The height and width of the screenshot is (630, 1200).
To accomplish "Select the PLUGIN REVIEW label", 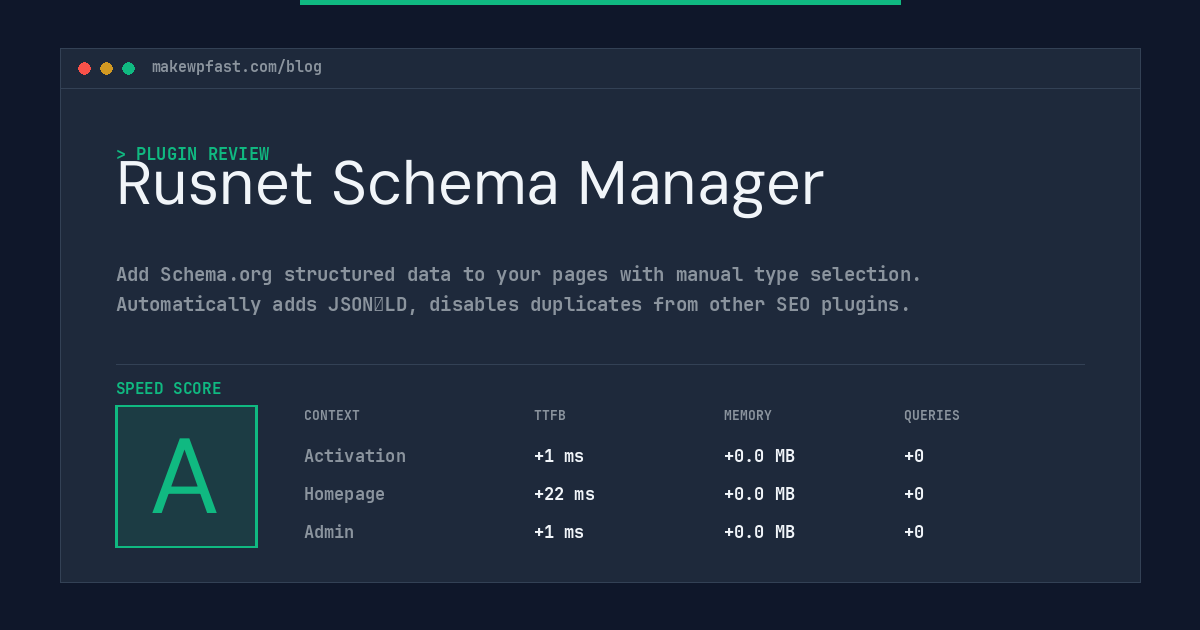I will [x=202, y=154].
